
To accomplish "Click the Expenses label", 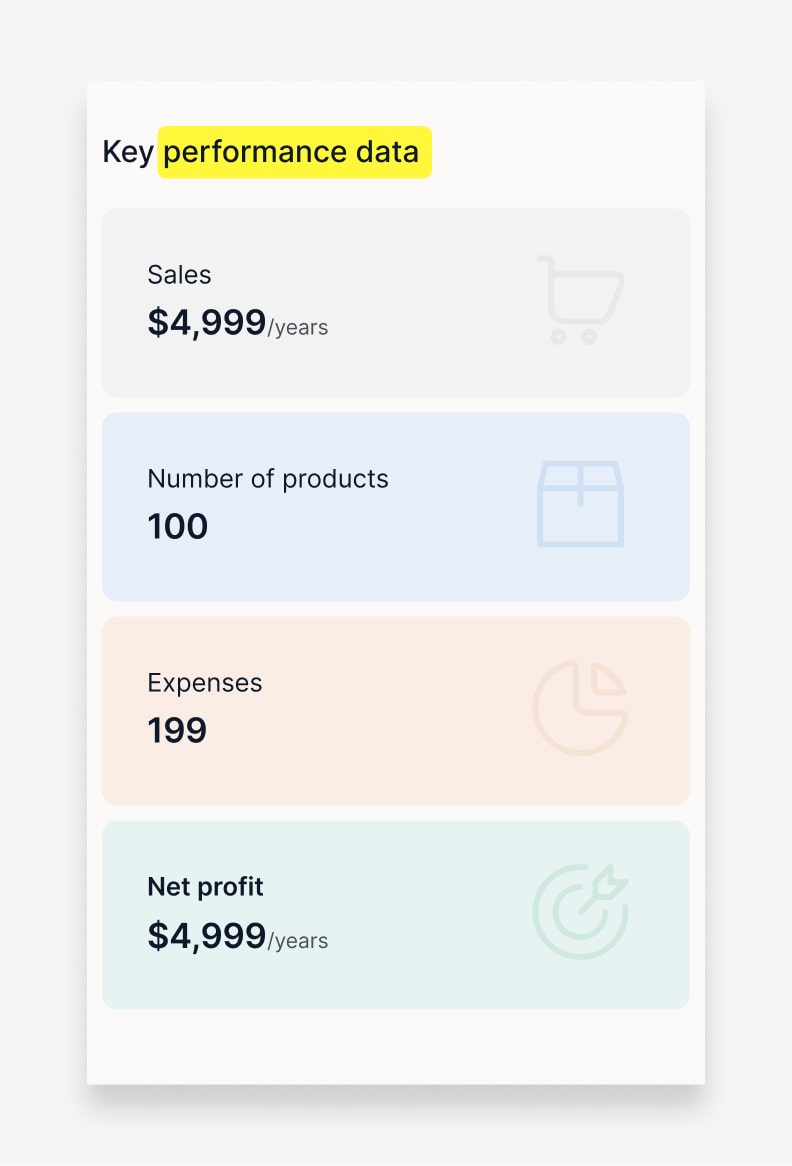I will tap(205, 683).
